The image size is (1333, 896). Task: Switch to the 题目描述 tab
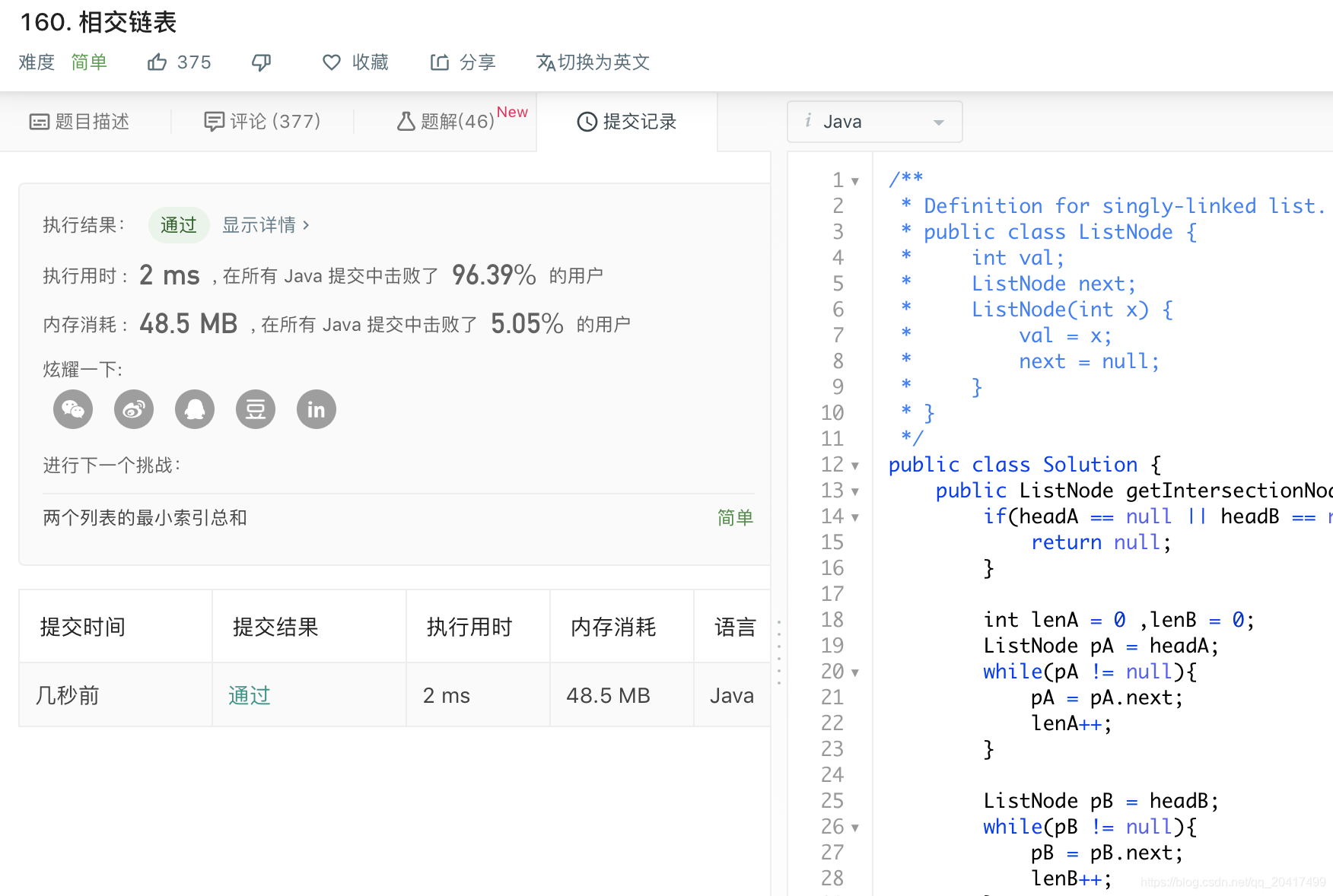[80, 122]
